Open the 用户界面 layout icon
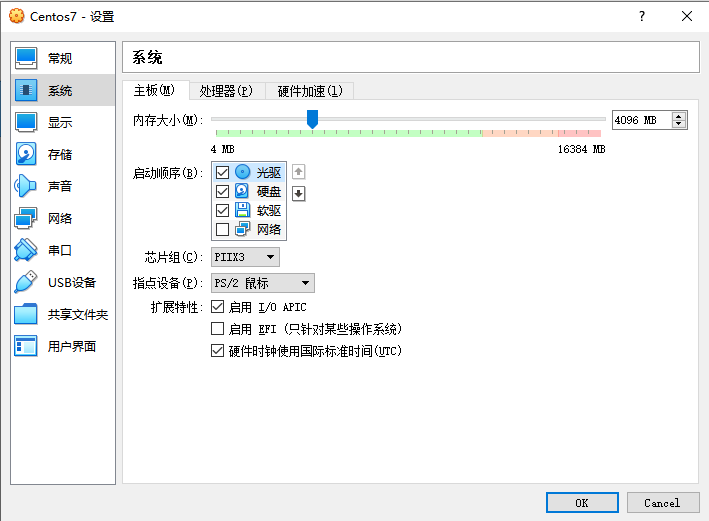 (x=26, y=346)
